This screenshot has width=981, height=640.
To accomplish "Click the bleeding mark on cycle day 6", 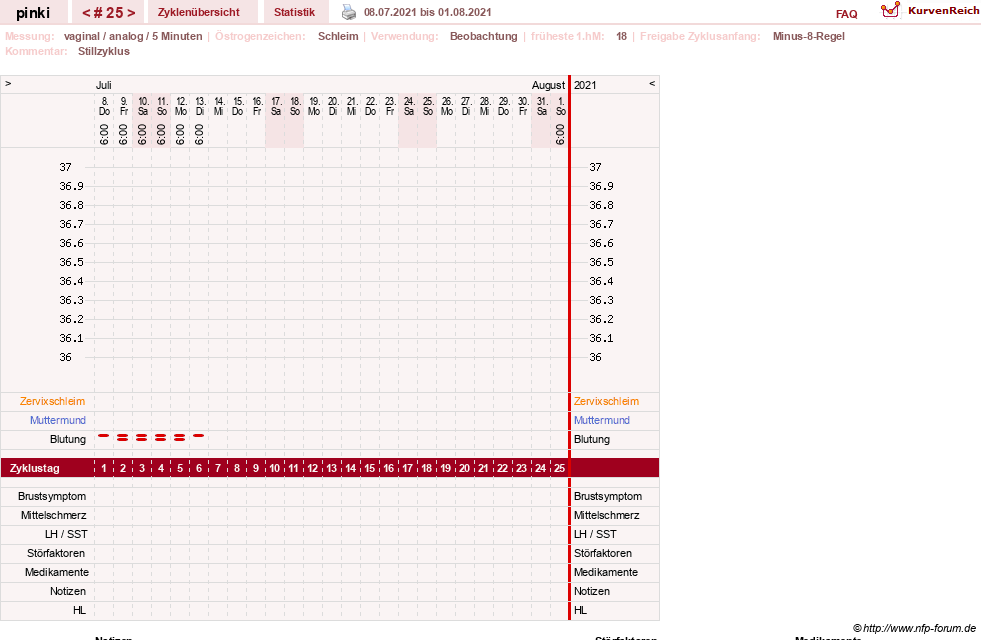I will coord(198,435).
